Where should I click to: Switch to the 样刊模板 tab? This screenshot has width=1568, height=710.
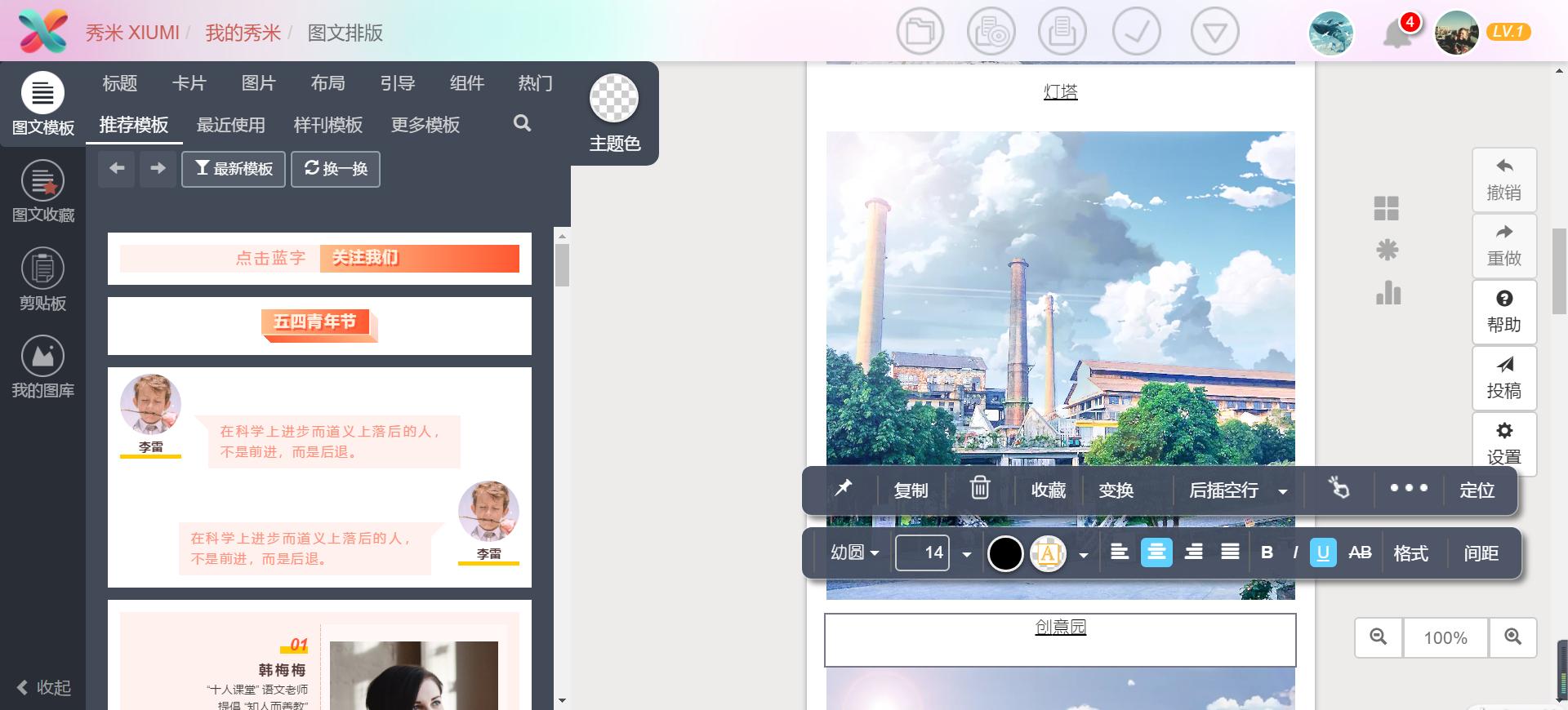click(x=328, y=125)
